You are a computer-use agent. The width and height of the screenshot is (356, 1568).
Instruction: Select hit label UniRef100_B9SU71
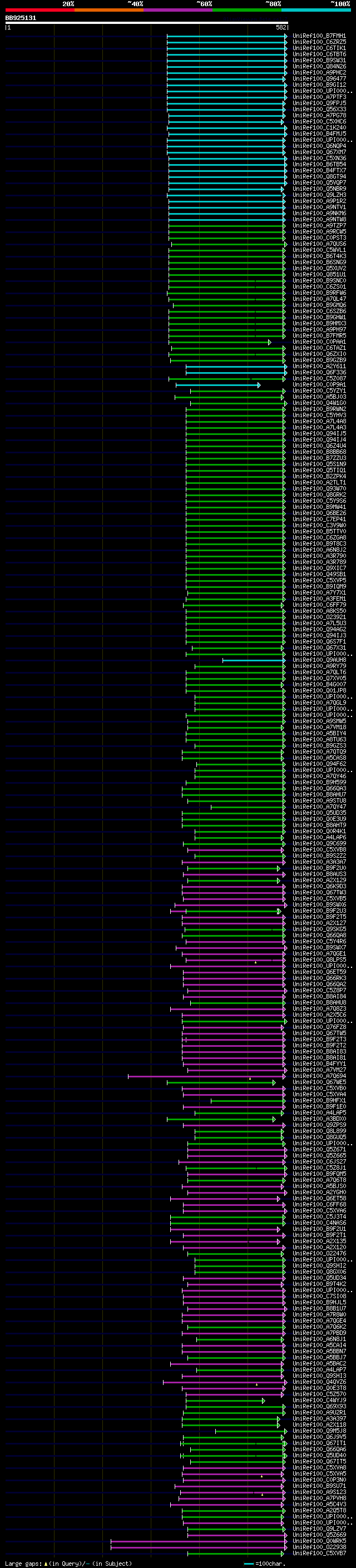click(319, 1486)
